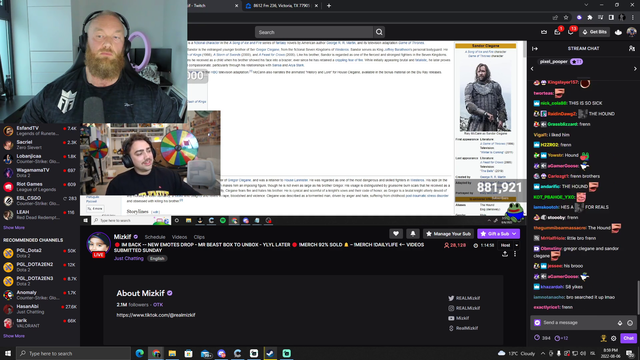Expand Show More under followed channels
The height and width of the screenshot is (360, 640).
coord(14,228)
